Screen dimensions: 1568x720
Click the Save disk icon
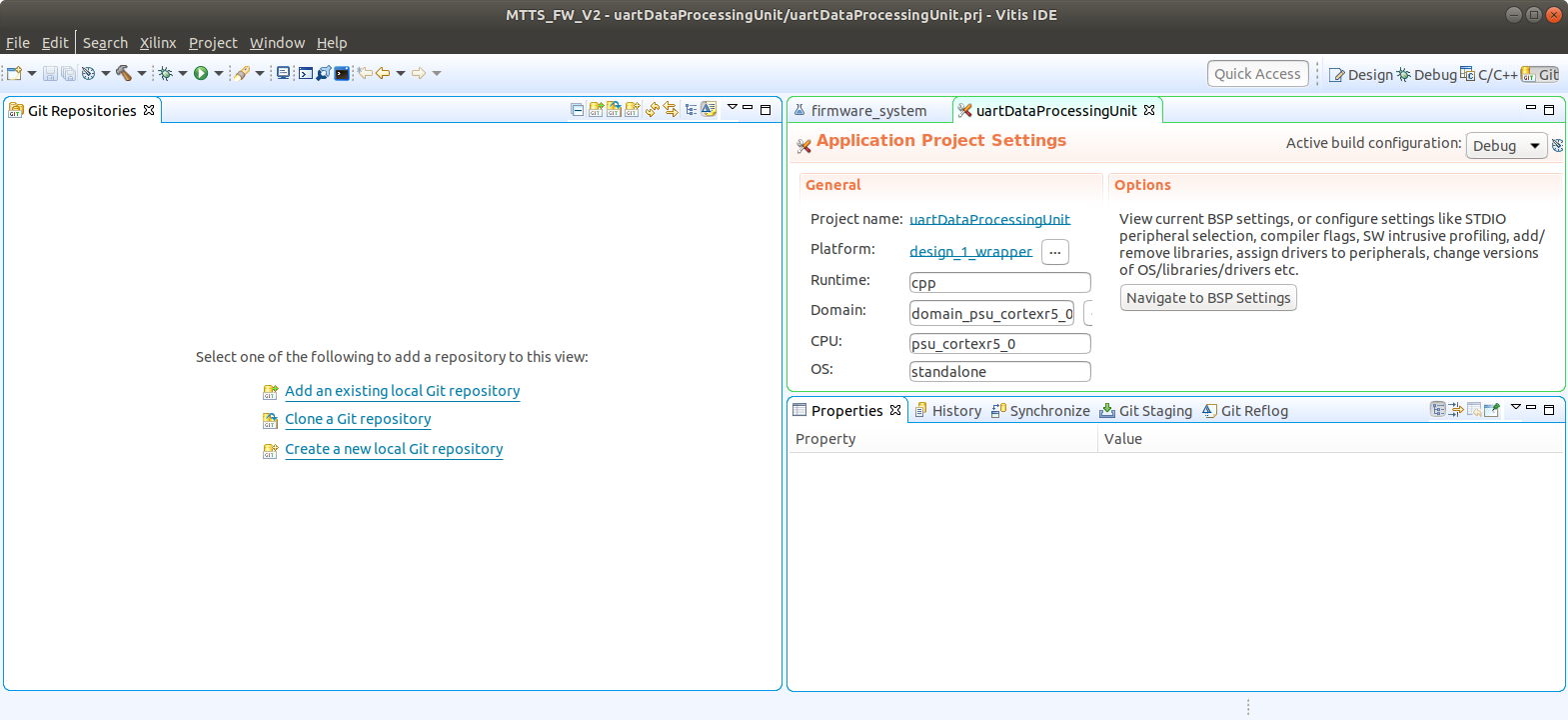(x=50, y=73)
